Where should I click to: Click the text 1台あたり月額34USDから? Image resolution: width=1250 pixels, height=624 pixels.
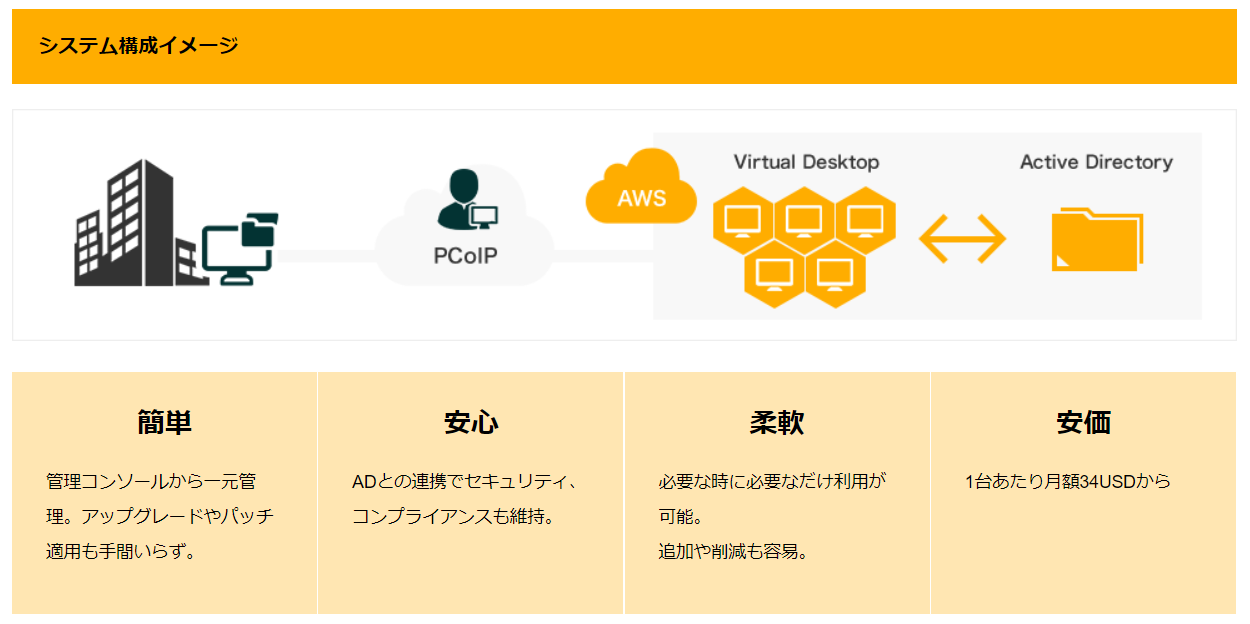[1067, 482]
